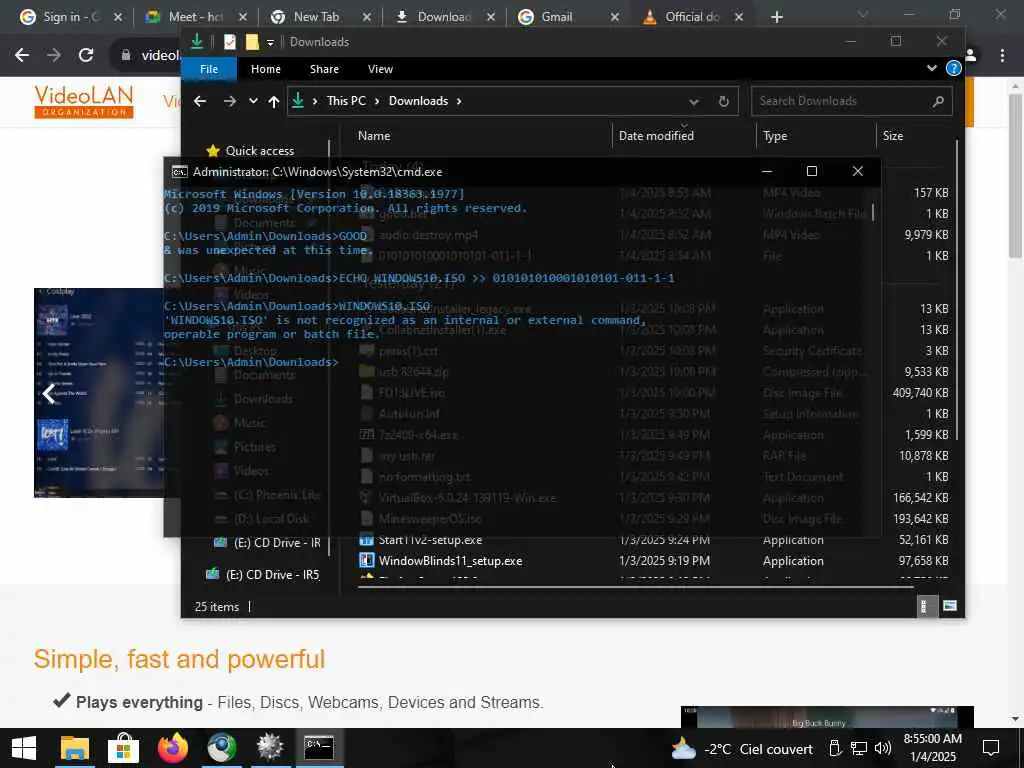Screen dimensions: 1024x768
Task: Launch Firefox from the taskbar
Action: tap(172, 748)
